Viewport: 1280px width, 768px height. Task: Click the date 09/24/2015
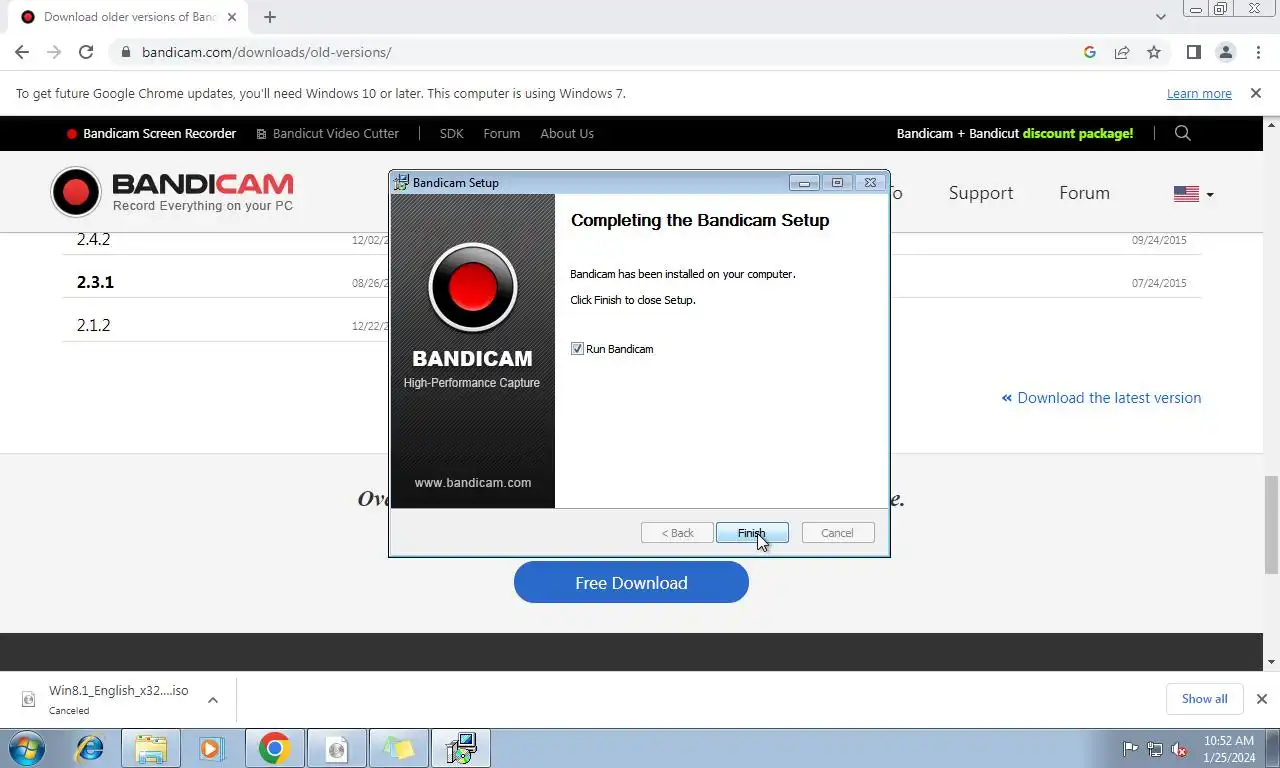1160,241
